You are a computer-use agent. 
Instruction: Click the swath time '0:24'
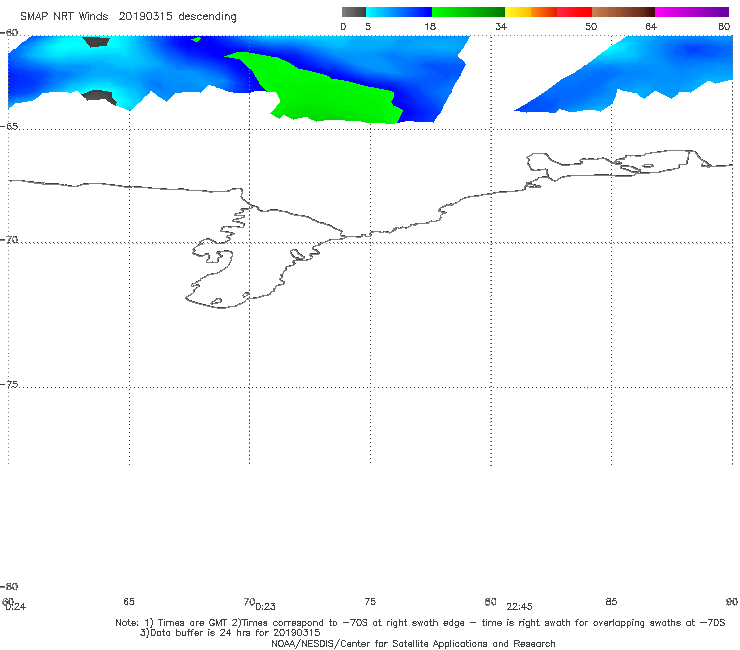(x=16, y=607)
